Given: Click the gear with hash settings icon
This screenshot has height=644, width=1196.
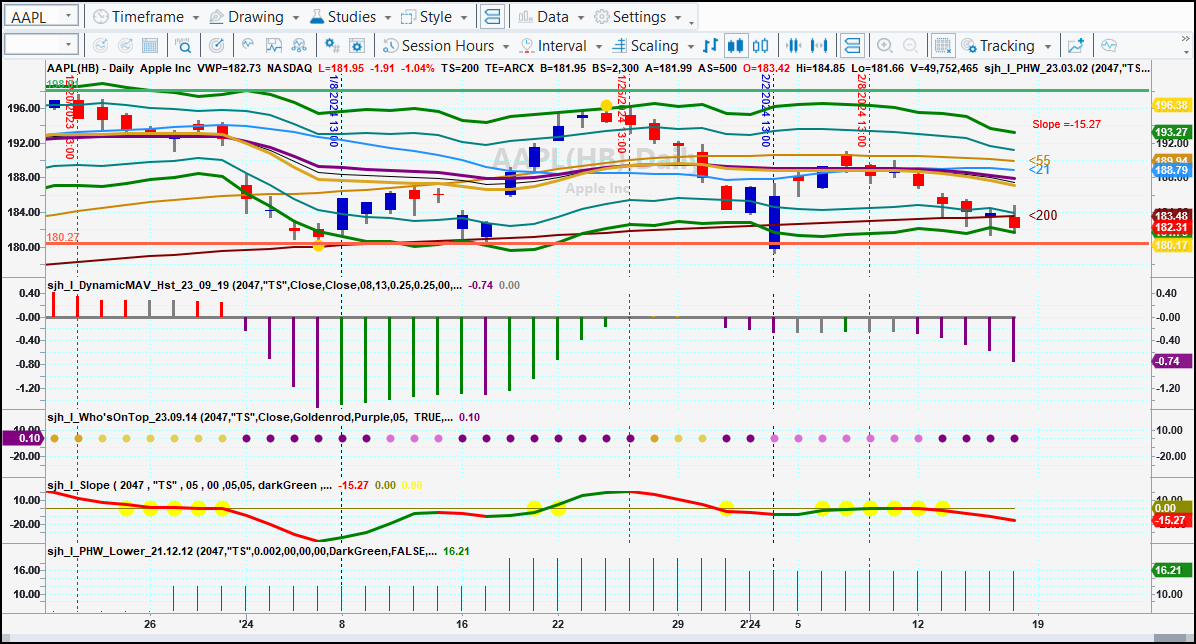Looking at the screenshot, I should pyautogui.click(x=332, y=46).
